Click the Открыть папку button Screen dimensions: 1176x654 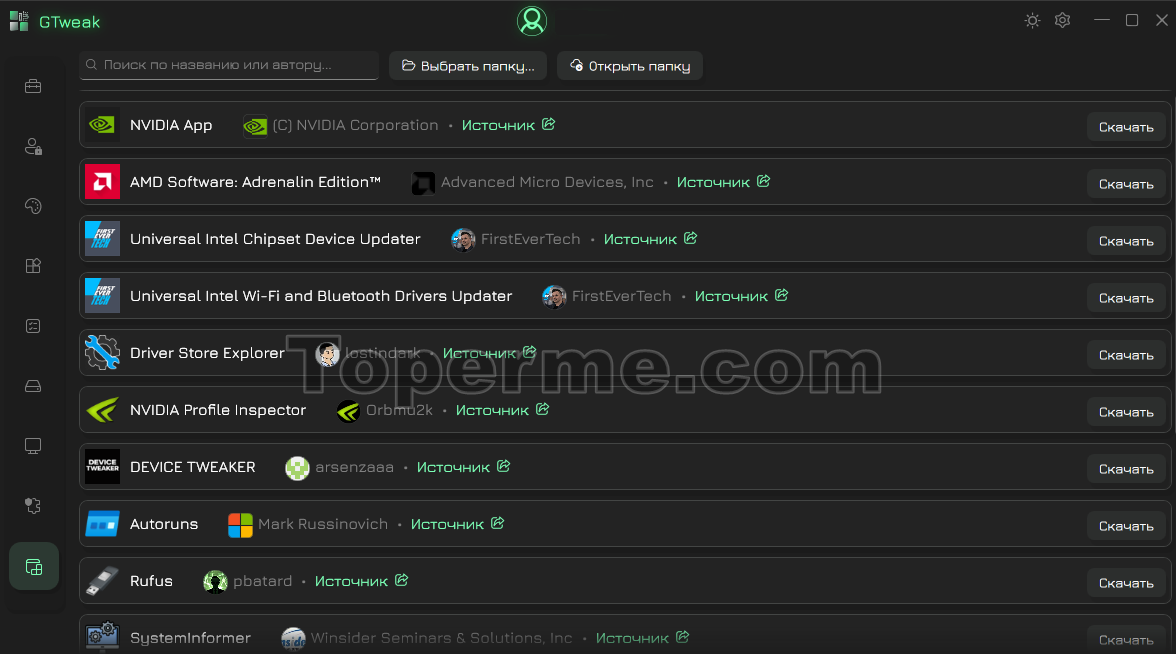tap(630, 66)
